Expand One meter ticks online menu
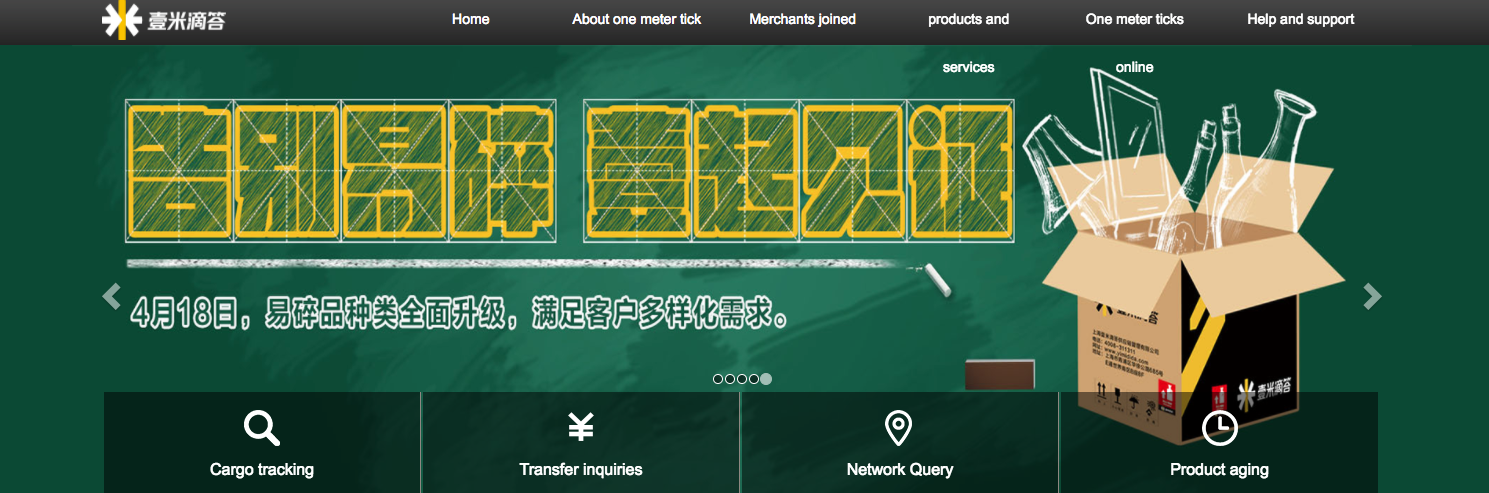This screenshot has height=493, width=1489. (x=1134, y=19)
